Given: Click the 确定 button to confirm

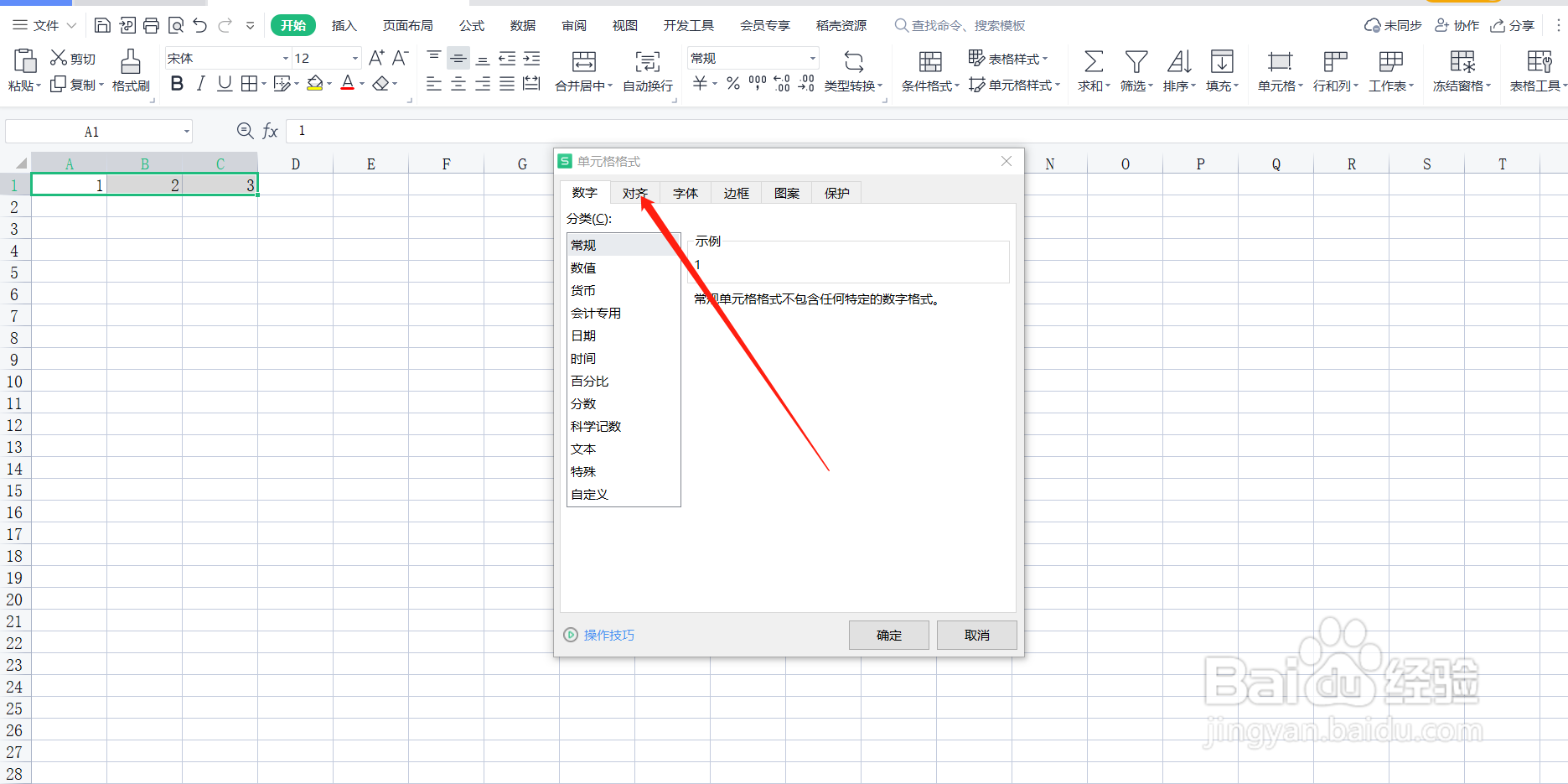Looking at the screenshot, I should pos(888,635).
